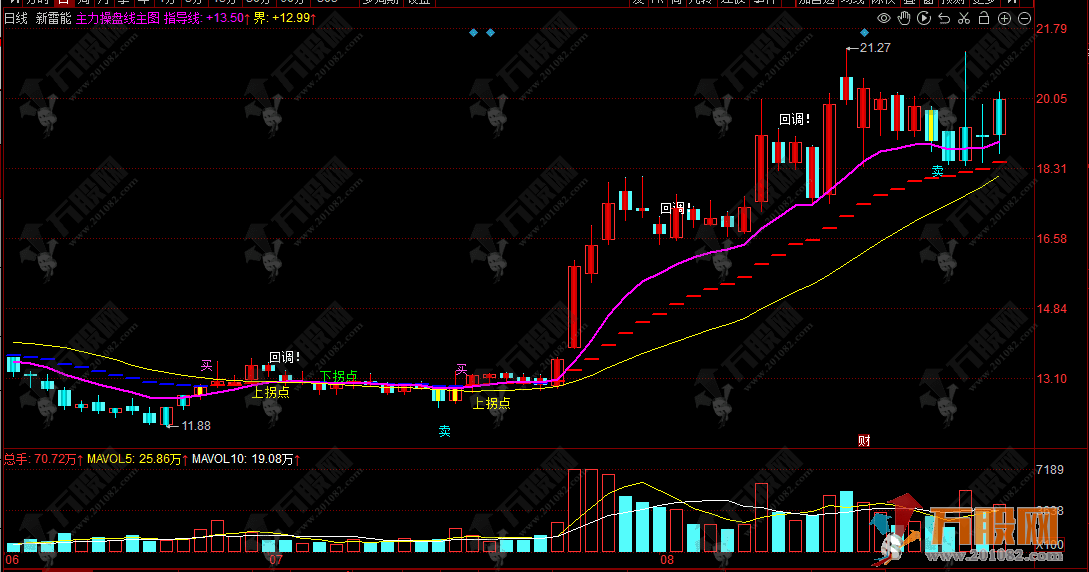
Task: Click the 21.79 price axis value
Action: pyautogui.click(x=1051, y=28)
